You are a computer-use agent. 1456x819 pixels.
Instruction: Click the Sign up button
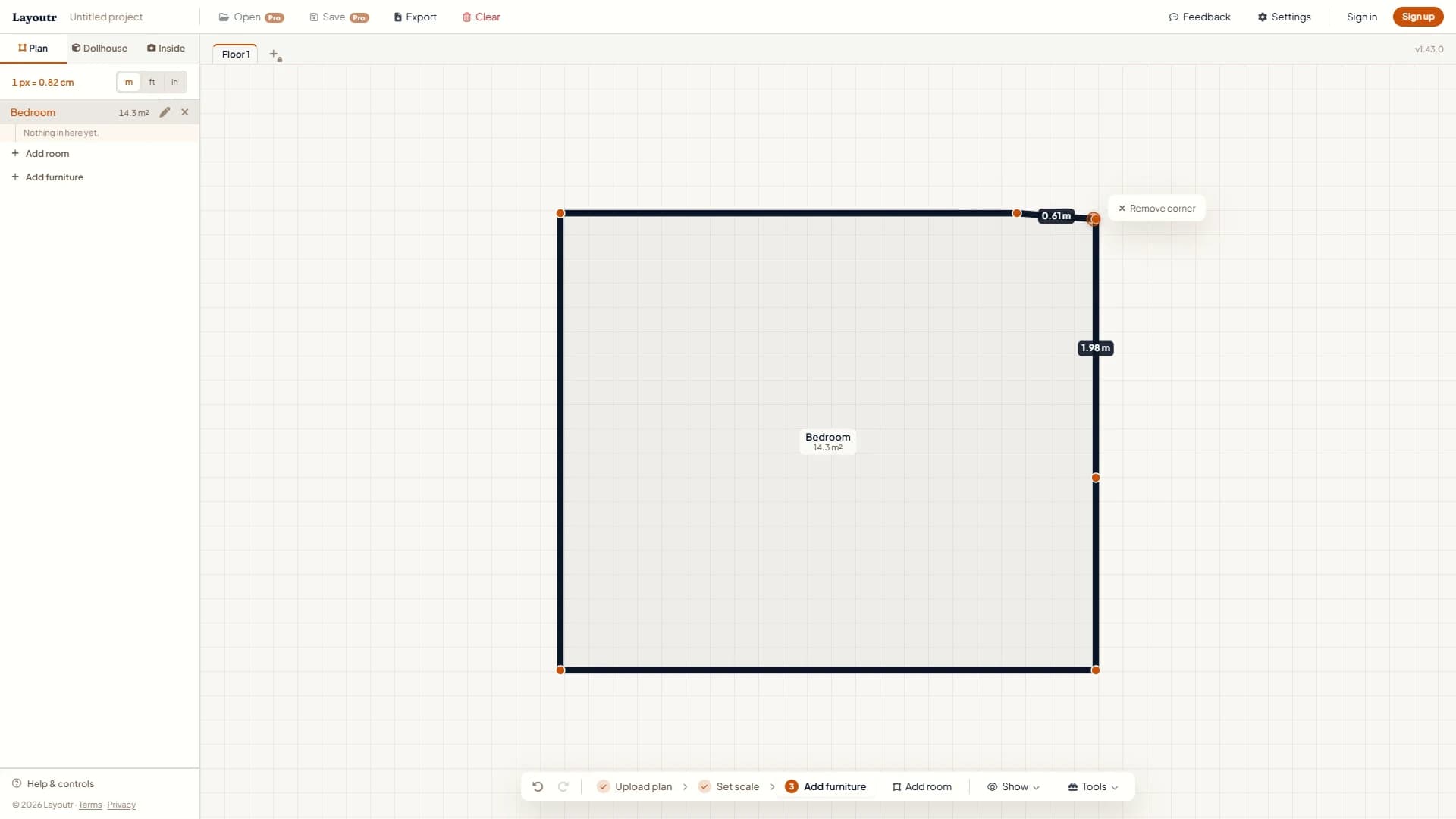pyautogui.click(x=1417, y=17)
